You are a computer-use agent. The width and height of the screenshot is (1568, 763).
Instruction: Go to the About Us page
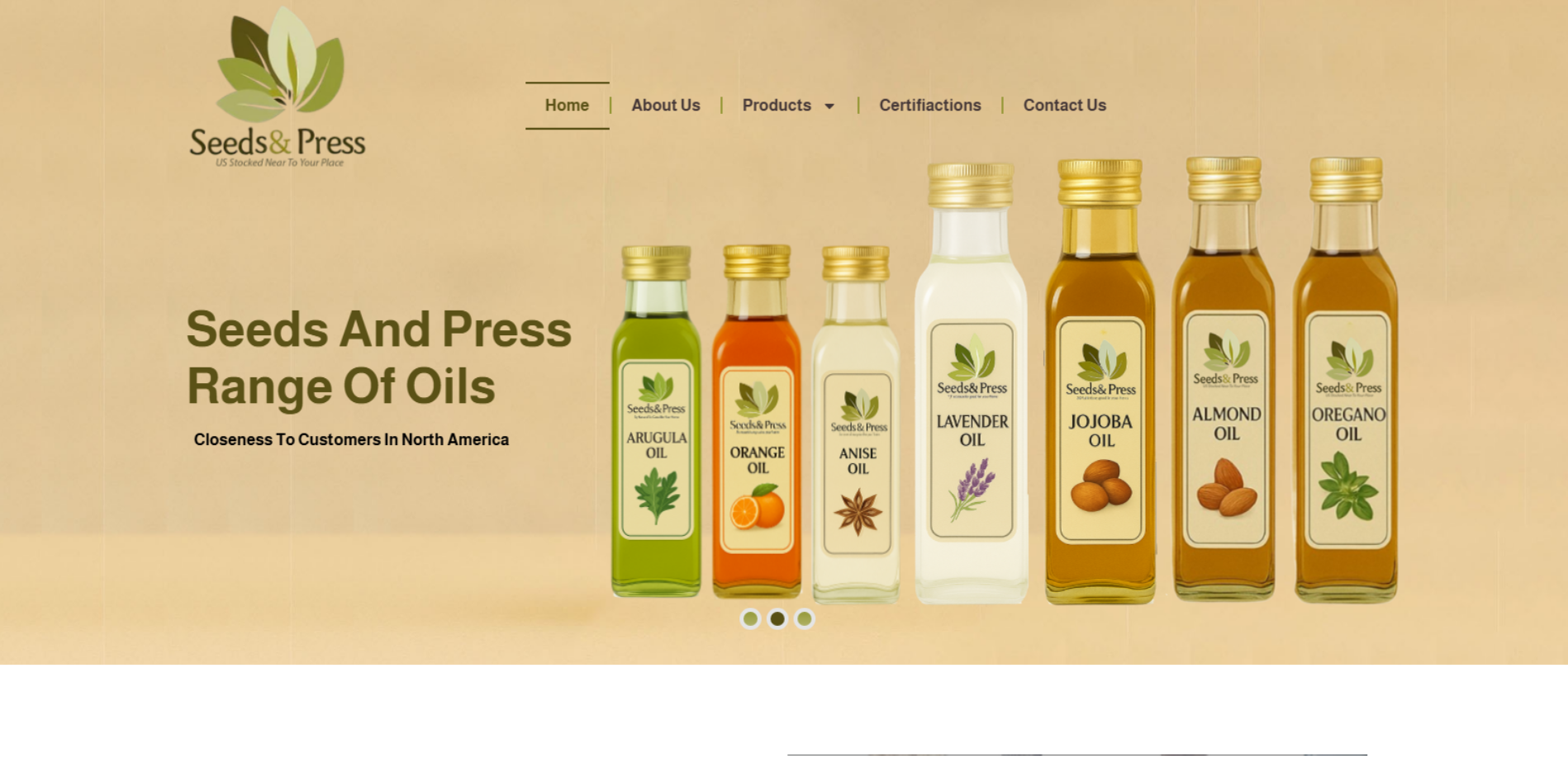(x=666, y=106)
